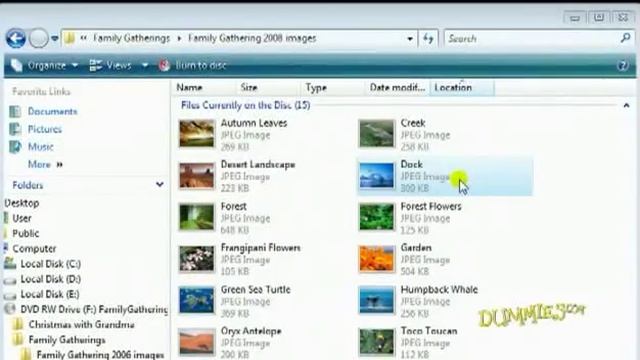This screenshot has height=360, width=640.
Task: Click Burn to disc
Action: click(x=193, y=65)
